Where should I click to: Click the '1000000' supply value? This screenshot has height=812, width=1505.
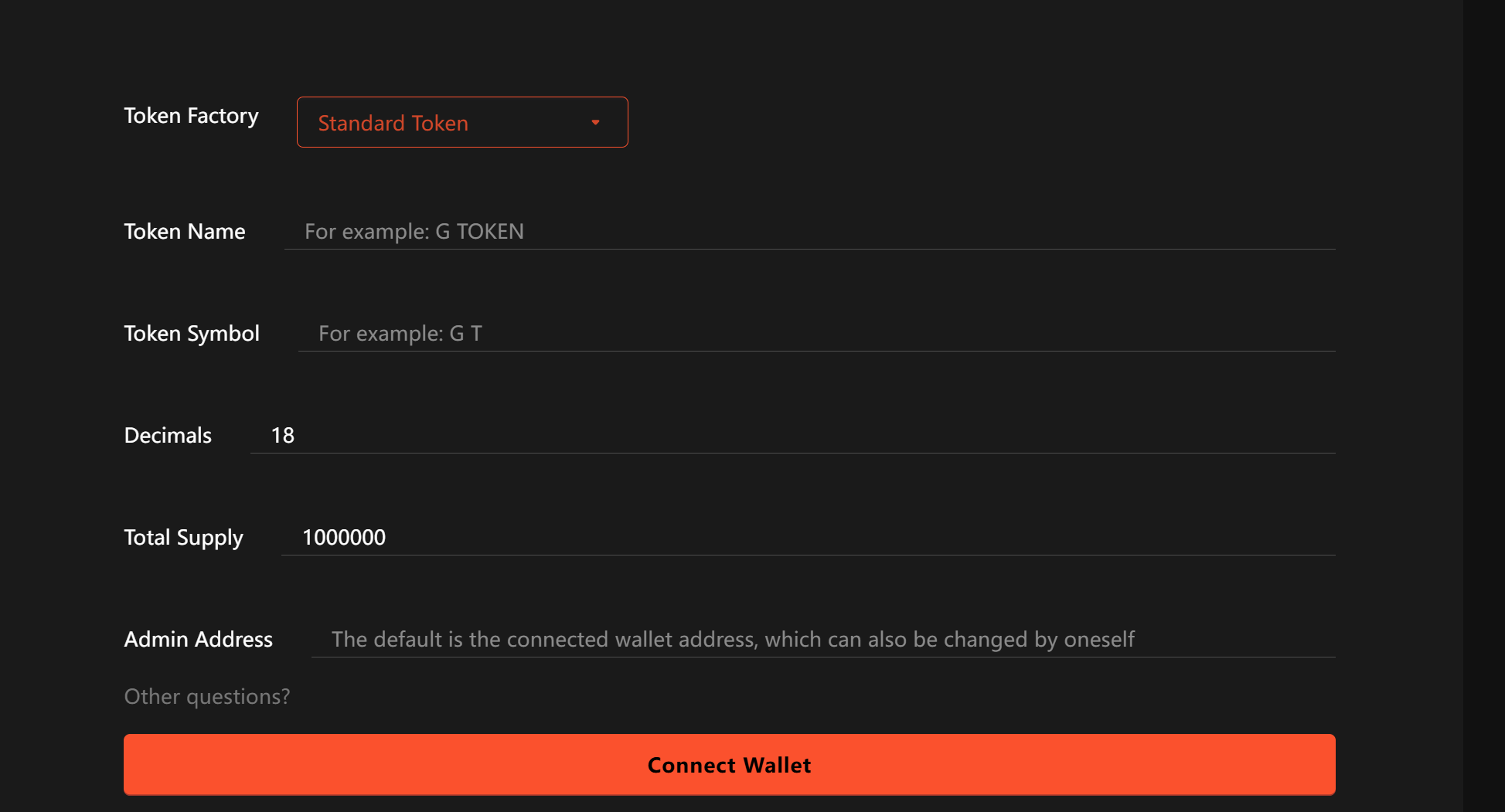coord(343,537)
